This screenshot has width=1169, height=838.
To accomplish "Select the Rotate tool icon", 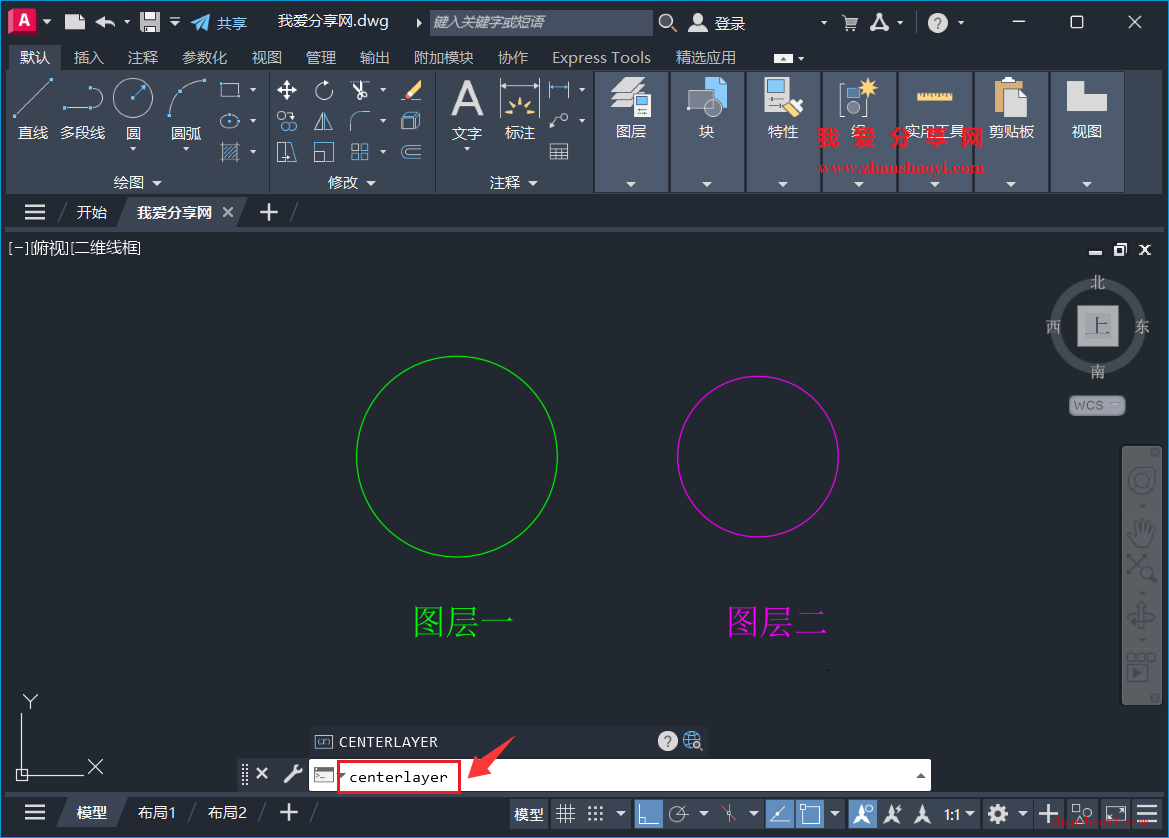I will coord(324,90).
